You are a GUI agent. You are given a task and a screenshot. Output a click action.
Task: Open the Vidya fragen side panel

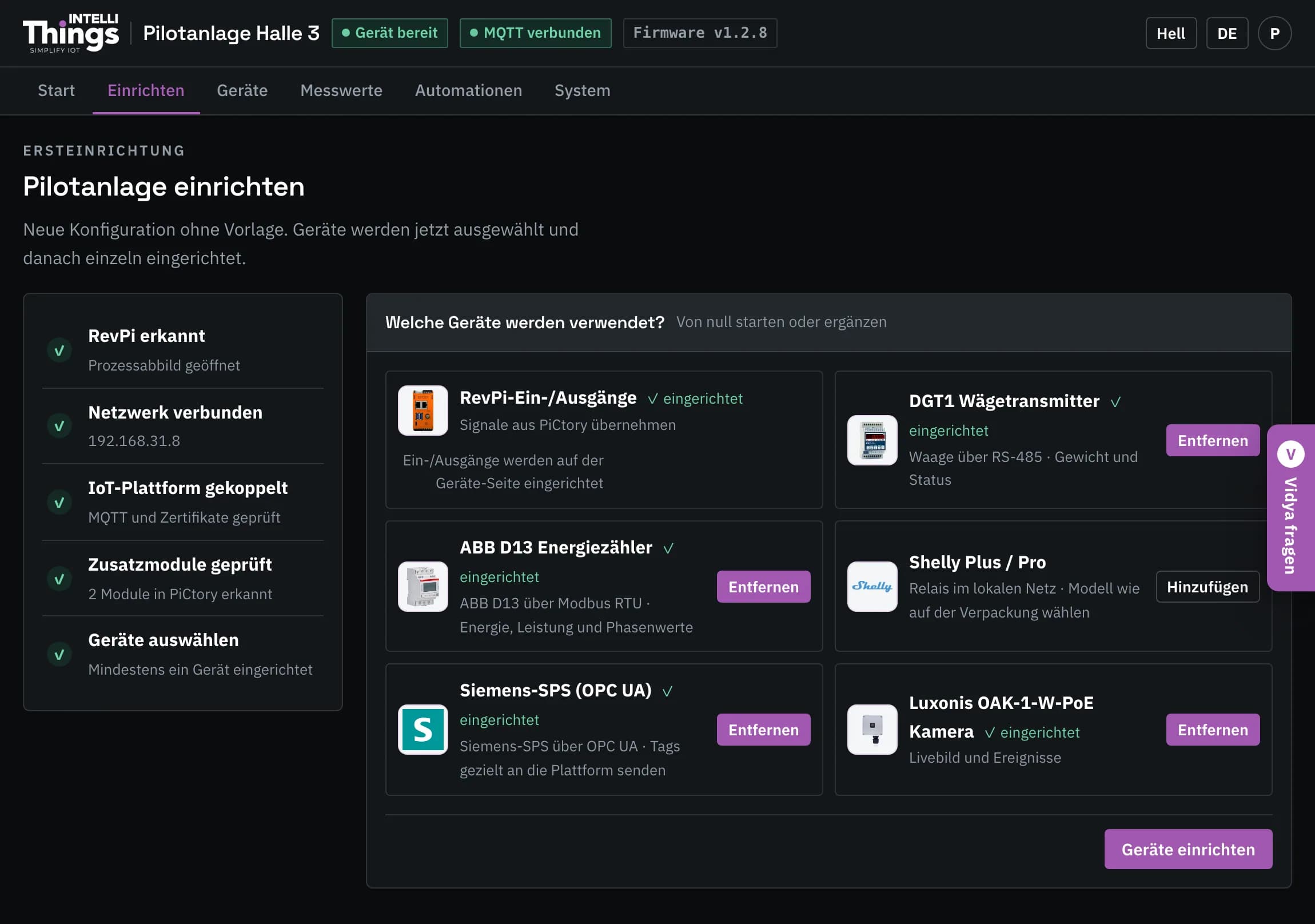coord(1291,508)
